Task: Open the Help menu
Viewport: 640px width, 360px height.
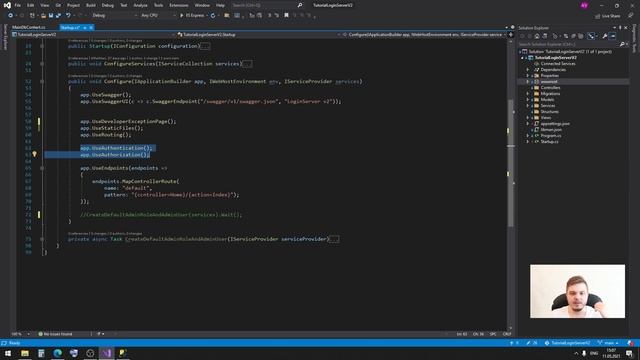Action: 220,5
